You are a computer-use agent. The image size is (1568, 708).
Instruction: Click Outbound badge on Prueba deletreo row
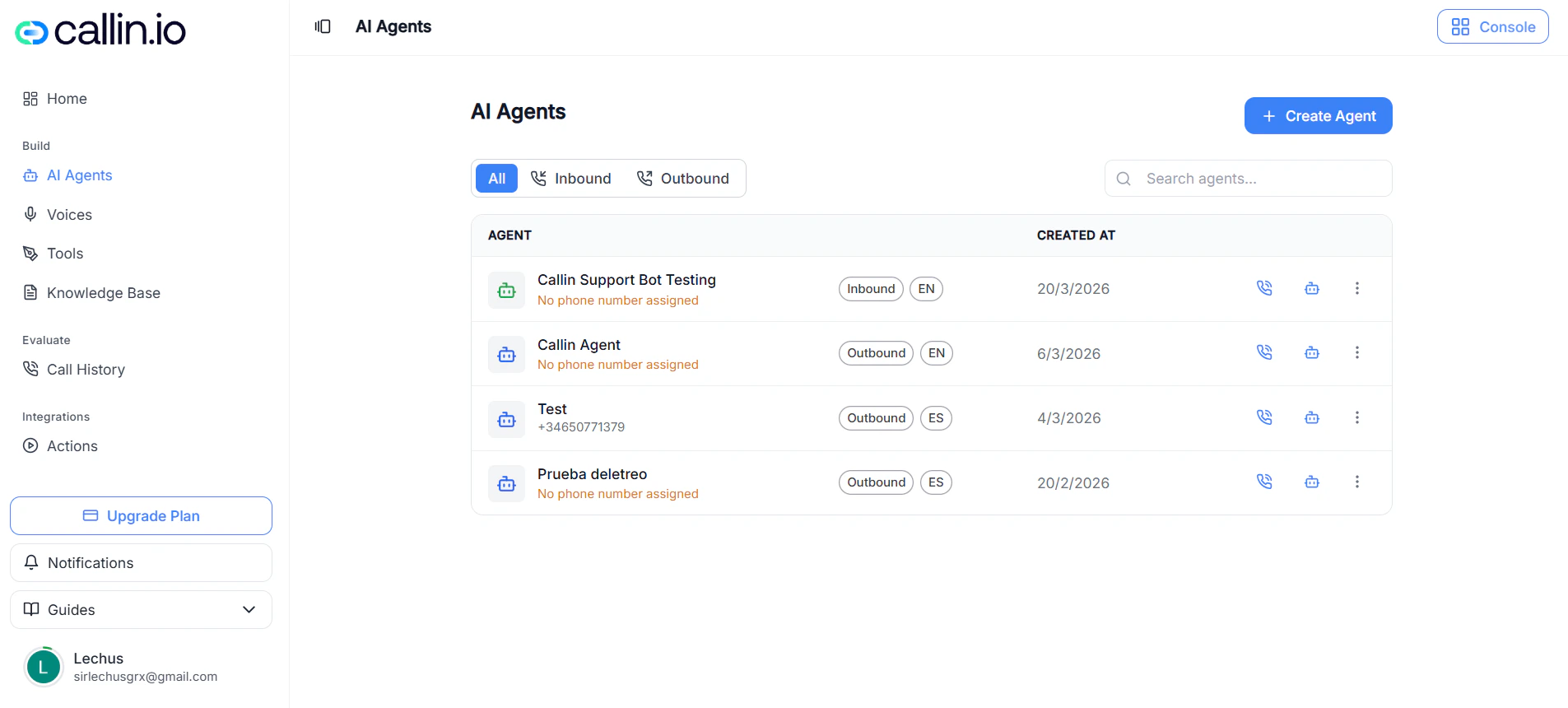[x=876, y=482]
